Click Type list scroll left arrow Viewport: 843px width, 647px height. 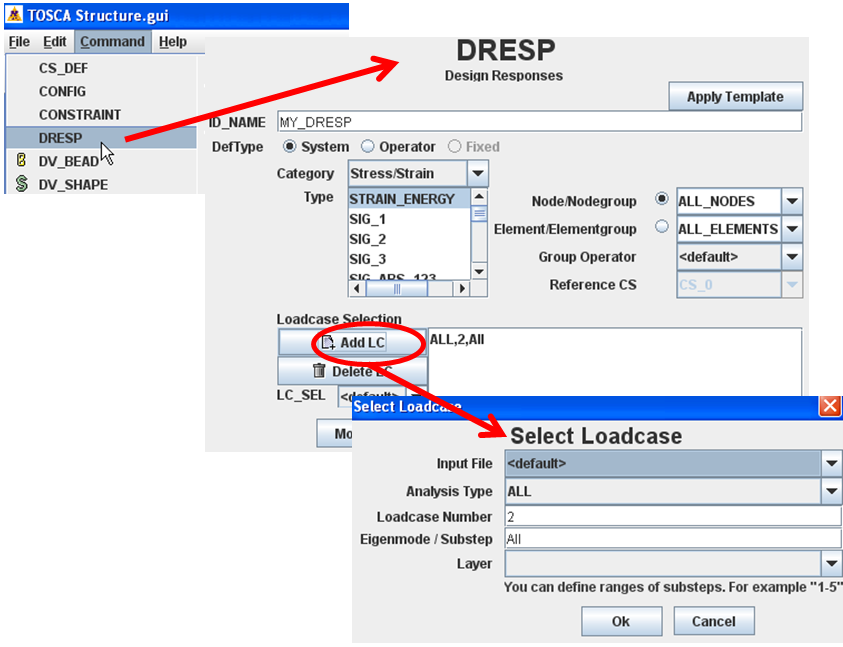(357, 289)
